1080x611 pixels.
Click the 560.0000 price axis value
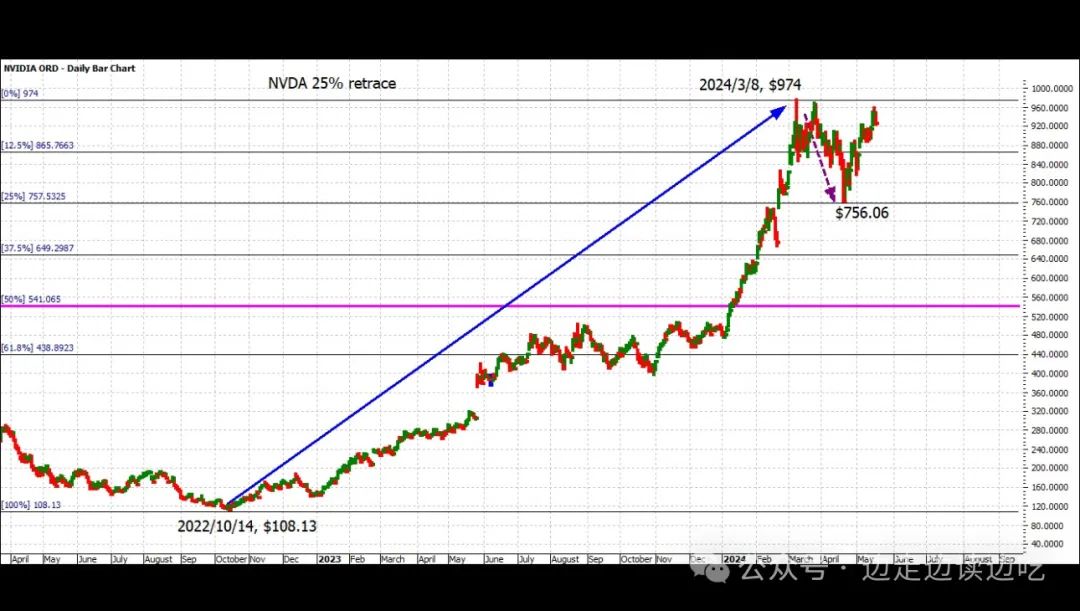tap(1052, 298)
